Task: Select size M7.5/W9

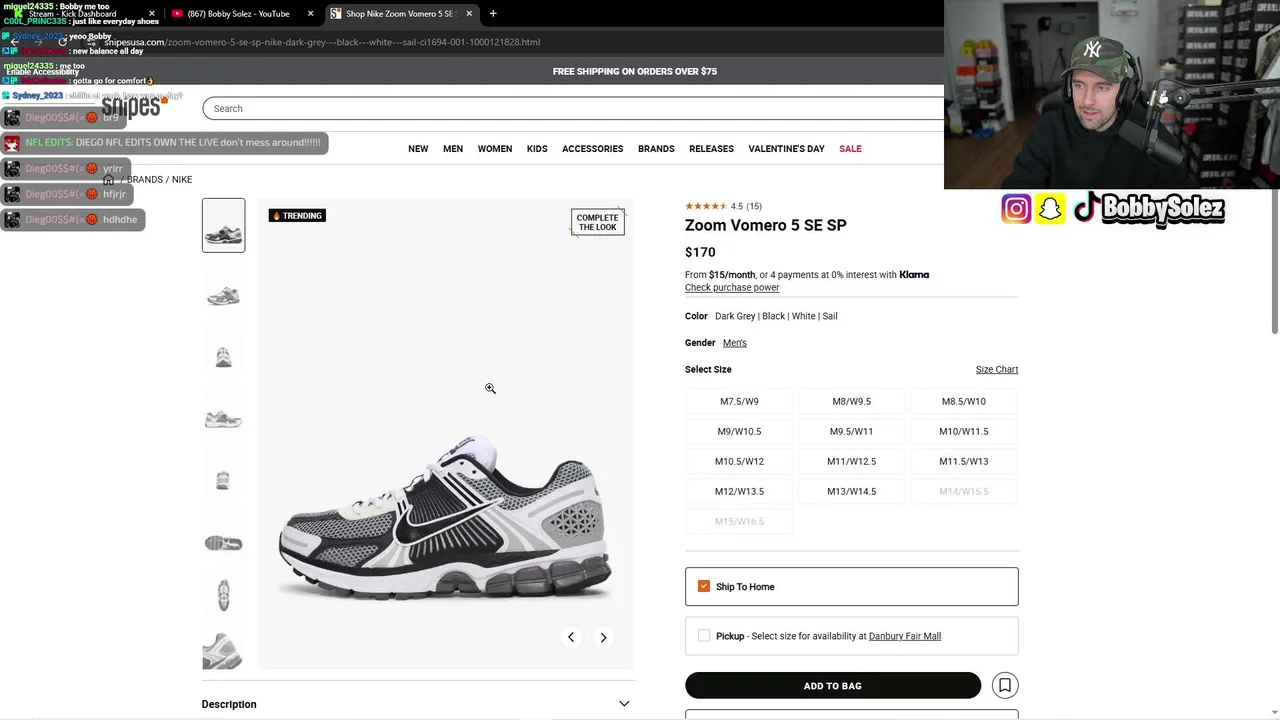Action: (x=739, y=401)
